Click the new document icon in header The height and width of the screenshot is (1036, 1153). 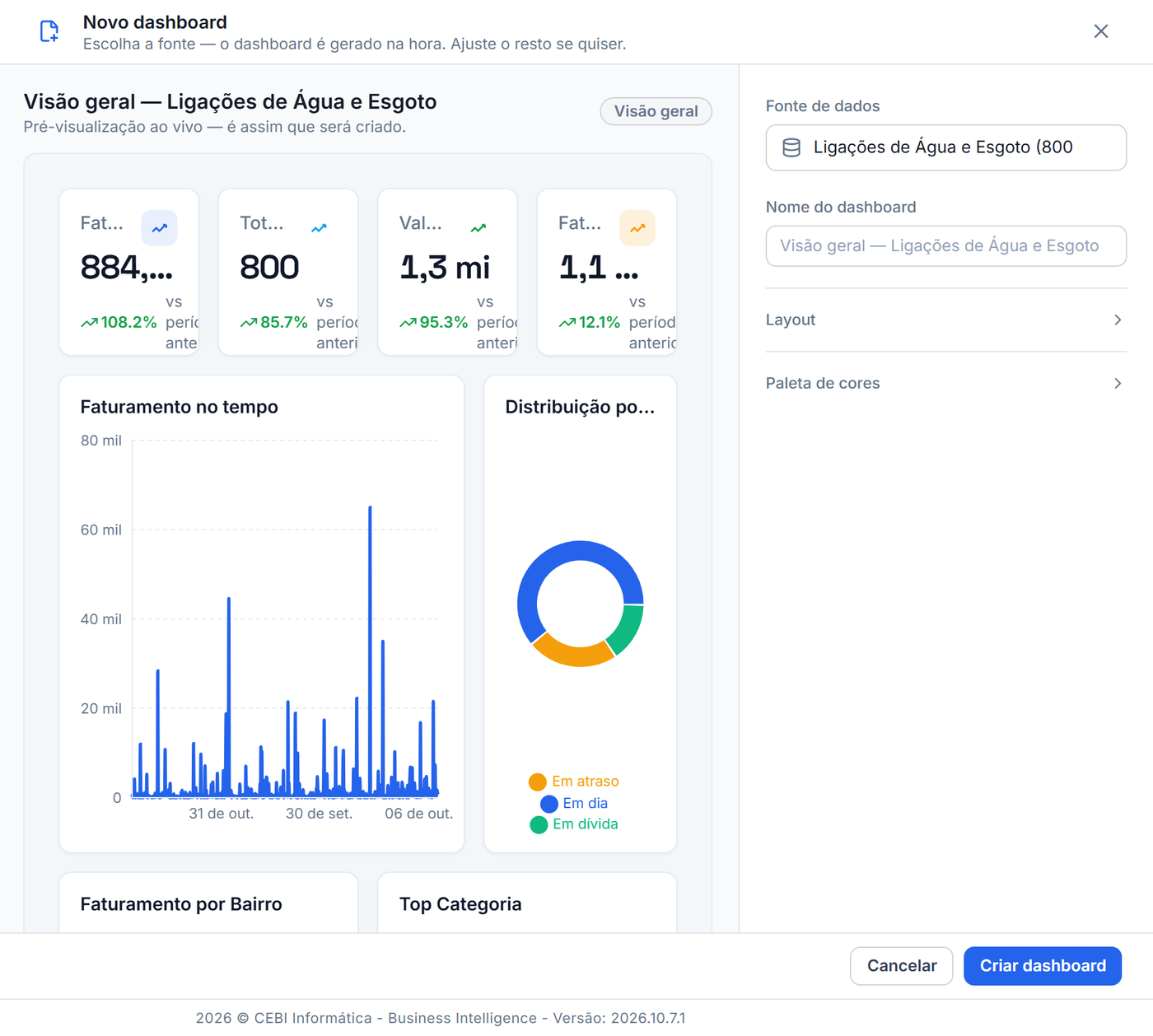tap(49, 31)
